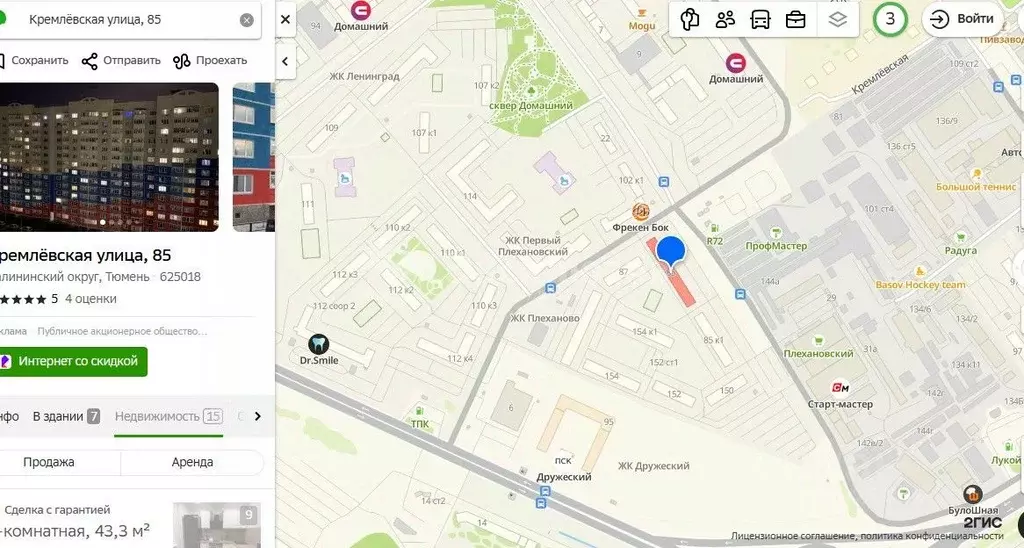Viewport: 1024px width, 548px height.
Task: Select the Продажа option
Action: [x=49, y=462]
